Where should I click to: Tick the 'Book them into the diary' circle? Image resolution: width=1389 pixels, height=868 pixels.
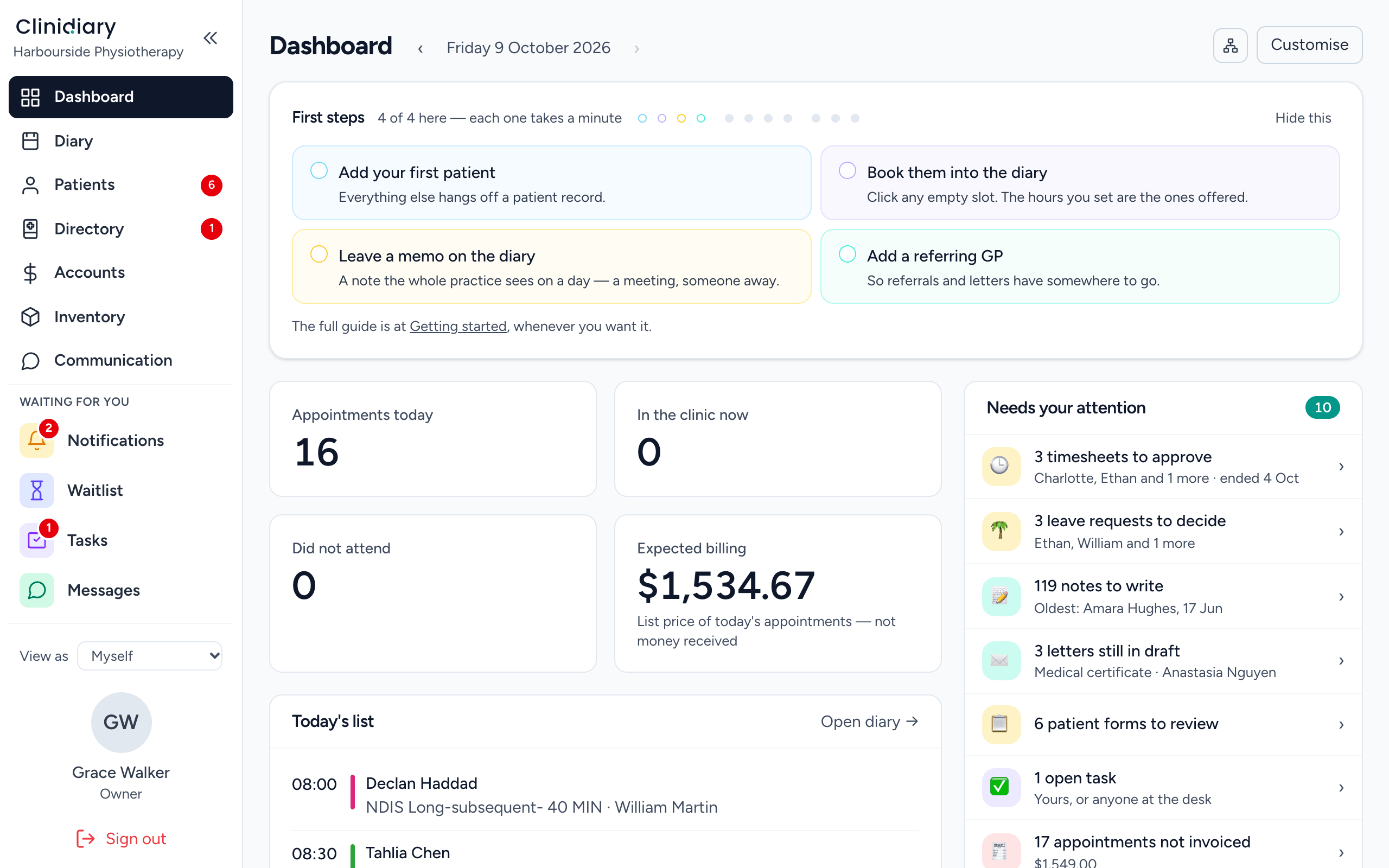(847, 170)
